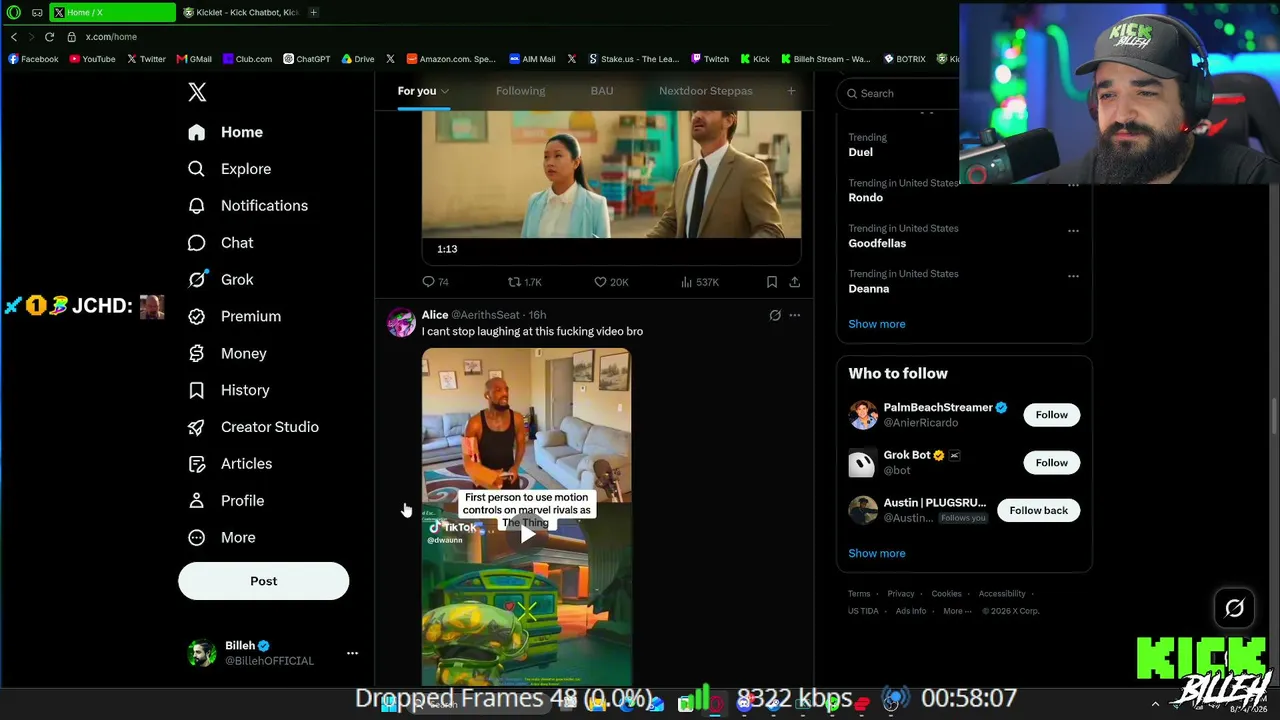
Task: Go to Profile in the sidebar
Action: tap(227, 501)
